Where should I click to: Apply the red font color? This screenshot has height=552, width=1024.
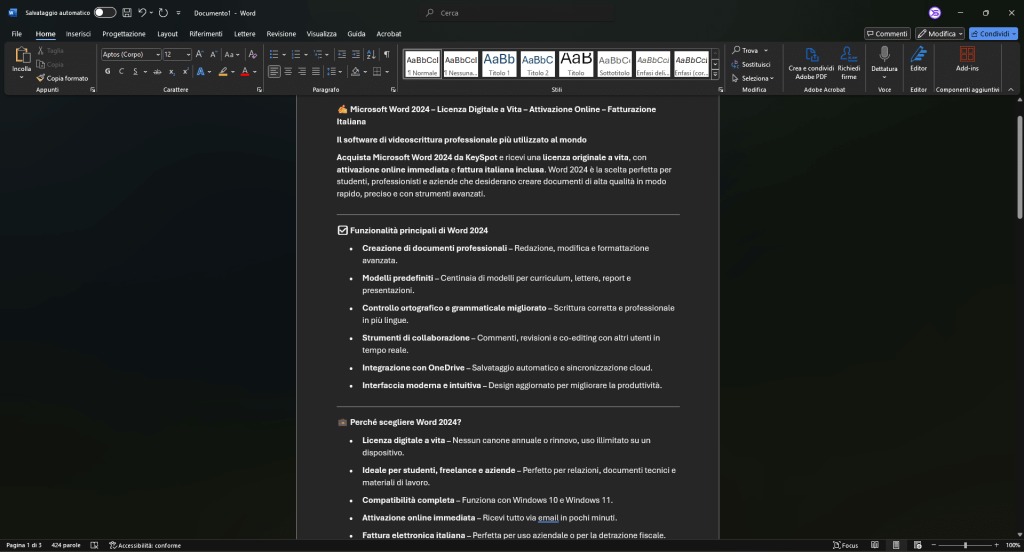tap(245, 71)
